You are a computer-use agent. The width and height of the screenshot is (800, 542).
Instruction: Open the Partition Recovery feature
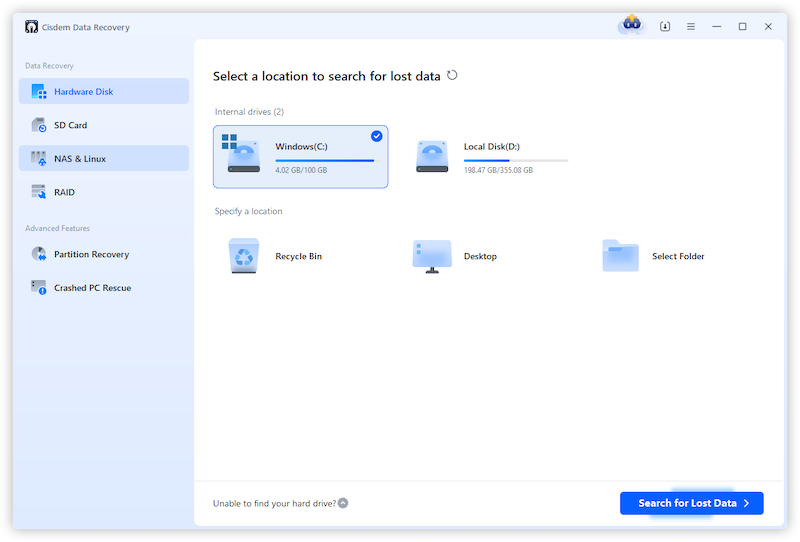click(x=104, y=254)
